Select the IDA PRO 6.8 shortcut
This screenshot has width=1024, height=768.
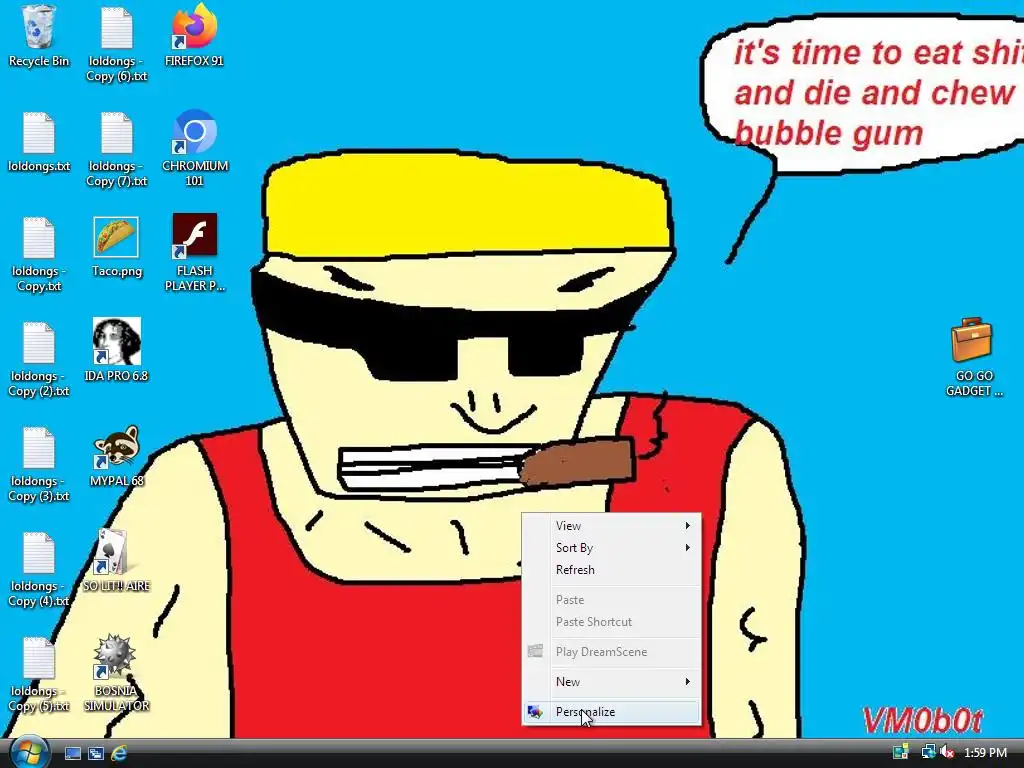click(x=116, y=350)
